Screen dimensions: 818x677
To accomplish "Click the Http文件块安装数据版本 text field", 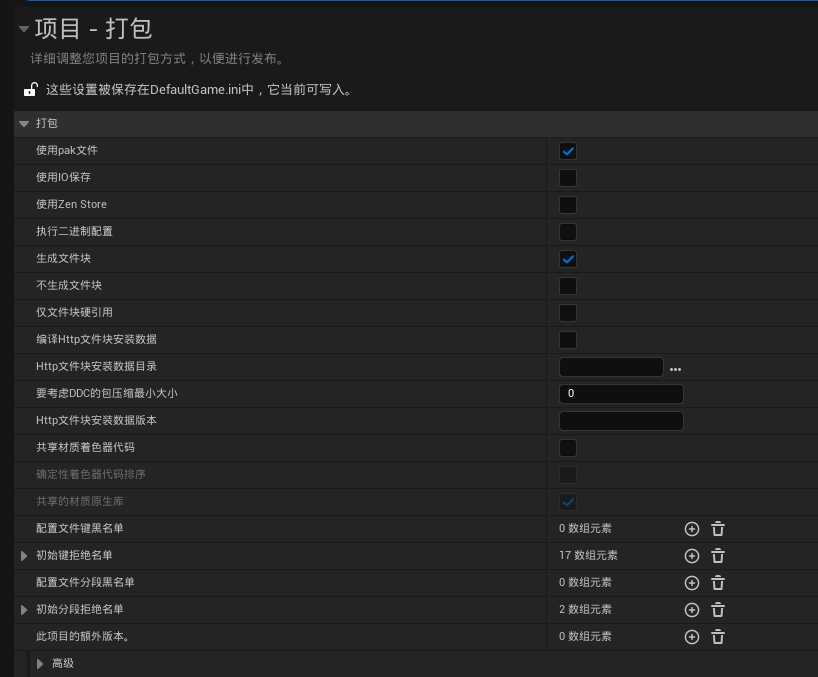I will 620,421.
